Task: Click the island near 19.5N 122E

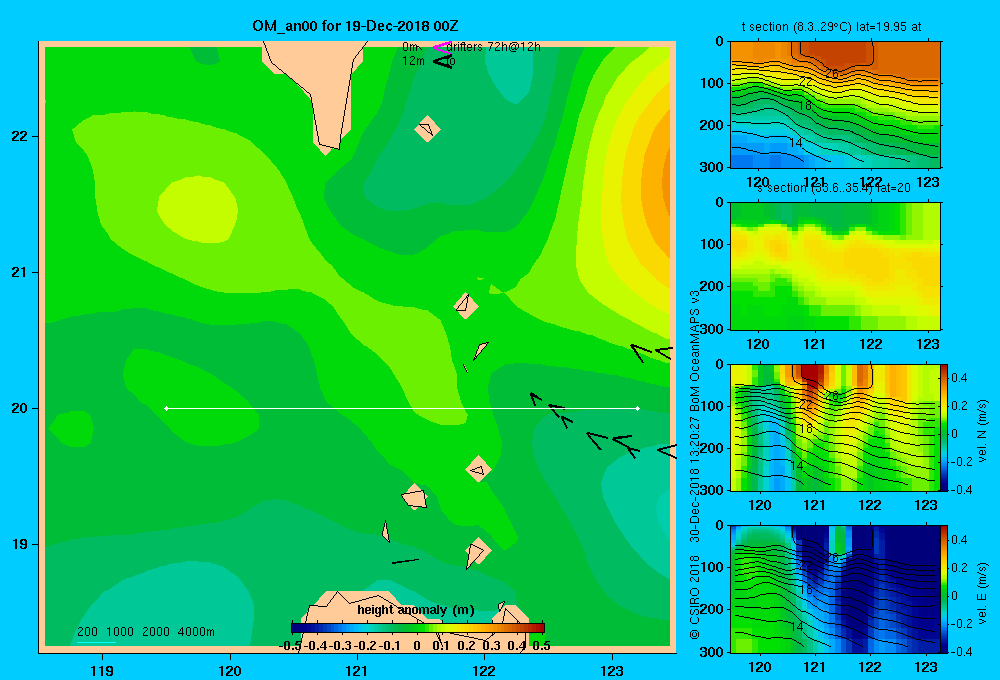Action: click(x=478, y=470)
